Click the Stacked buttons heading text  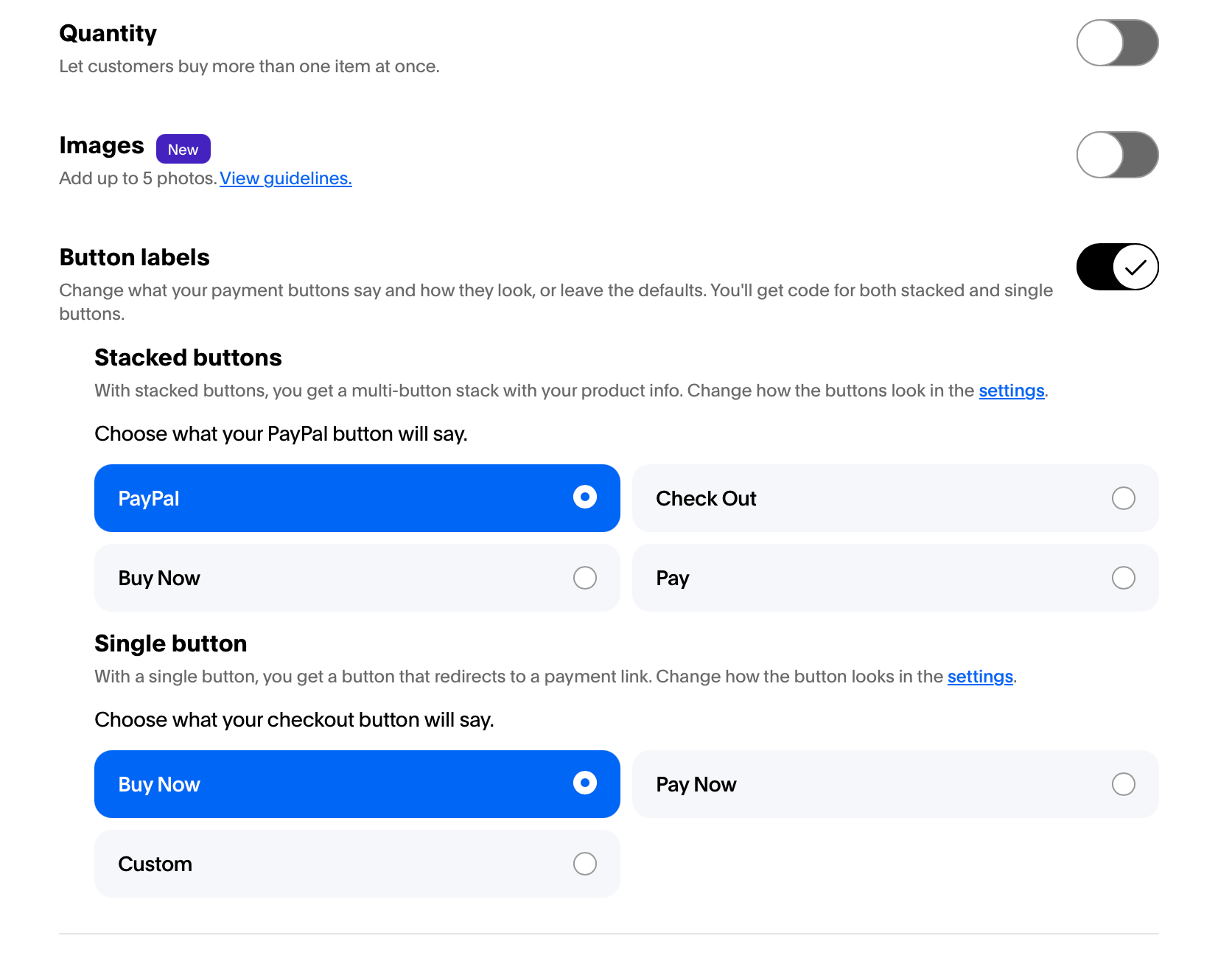coord(189,357)
